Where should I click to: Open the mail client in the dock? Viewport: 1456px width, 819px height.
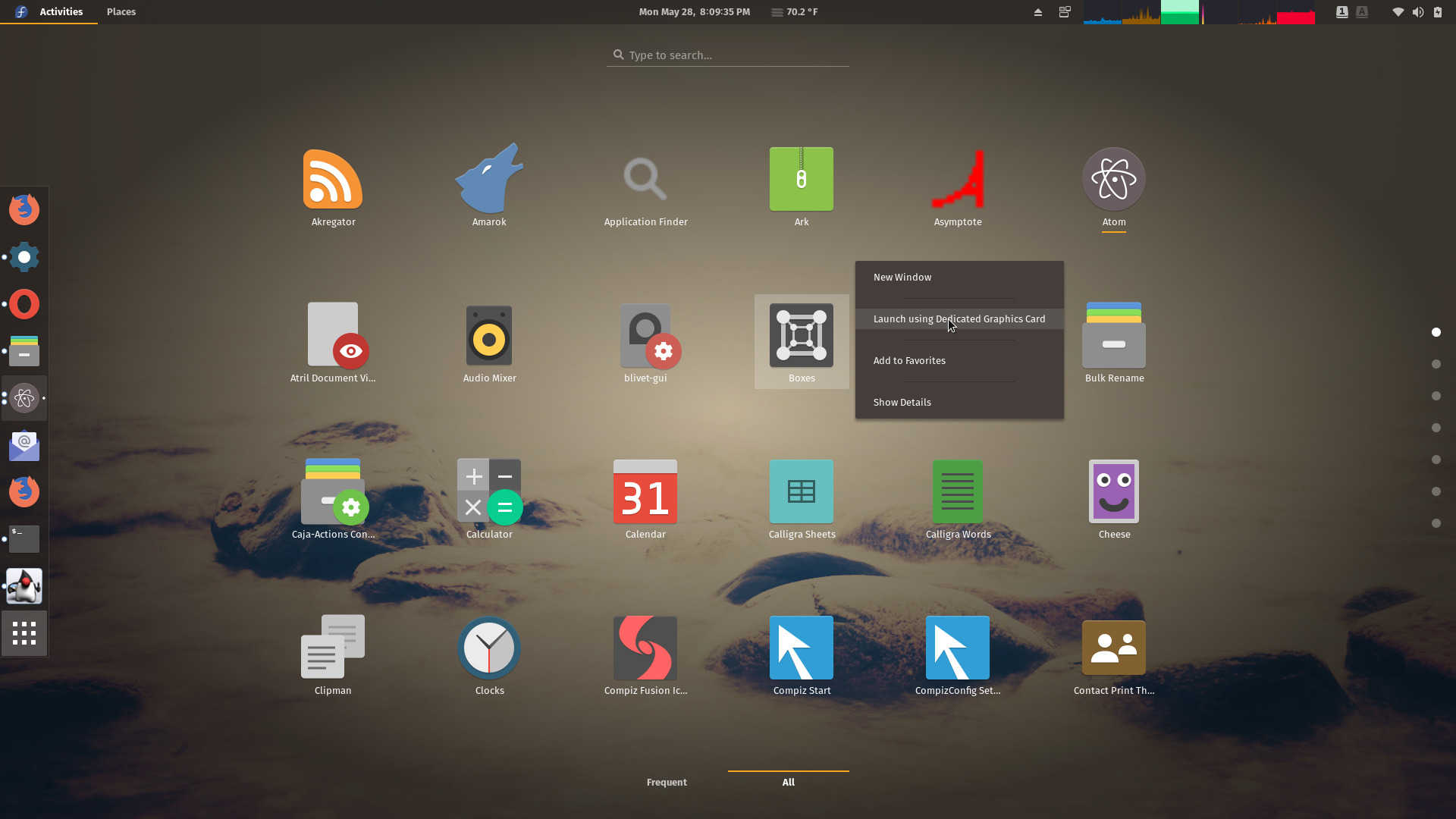[x=24, y=445]
